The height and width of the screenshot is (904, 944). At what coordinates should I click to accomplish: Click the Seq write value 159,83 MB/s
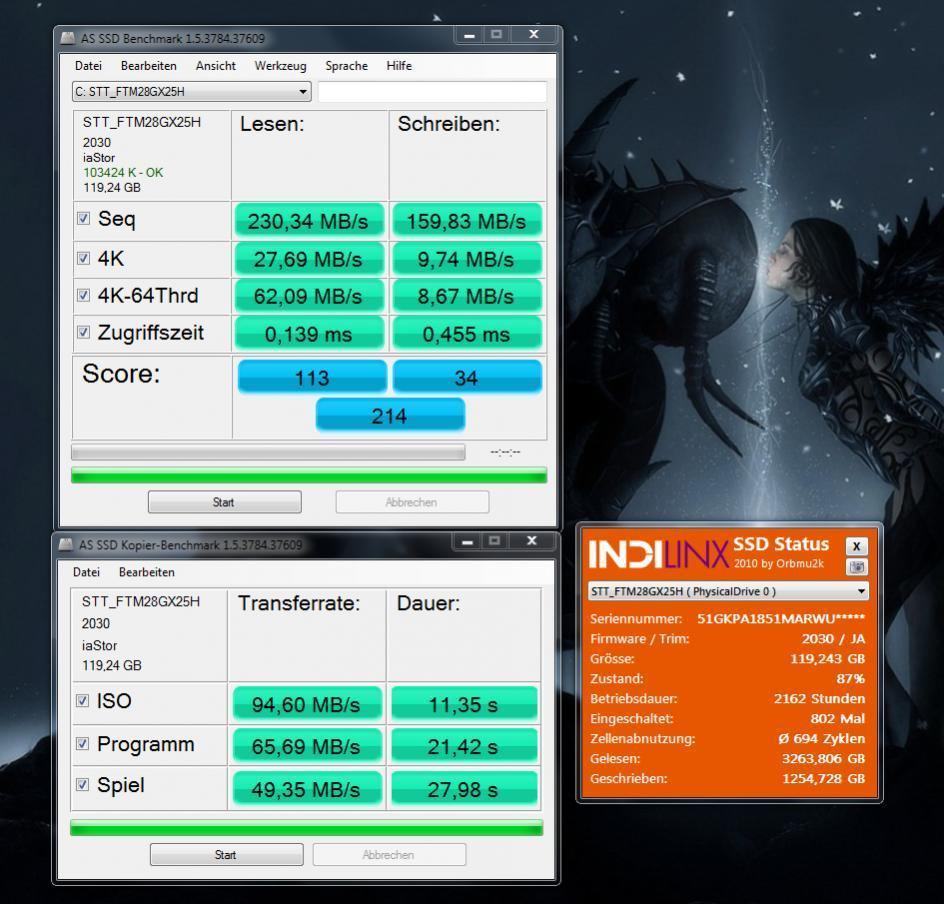pyautogui.click(x=467, y=221)
